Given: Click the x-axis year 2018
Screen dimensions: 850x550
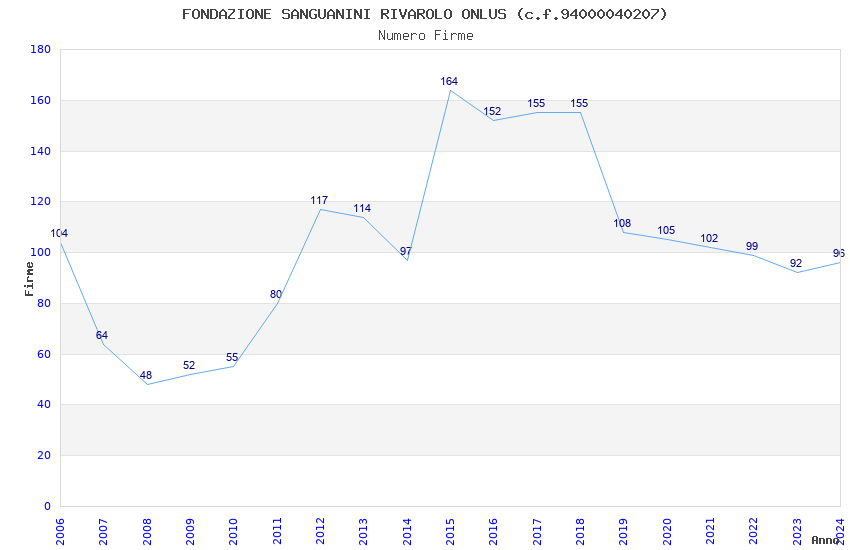Looking at the screenshot, I should [x=580, y=531].
